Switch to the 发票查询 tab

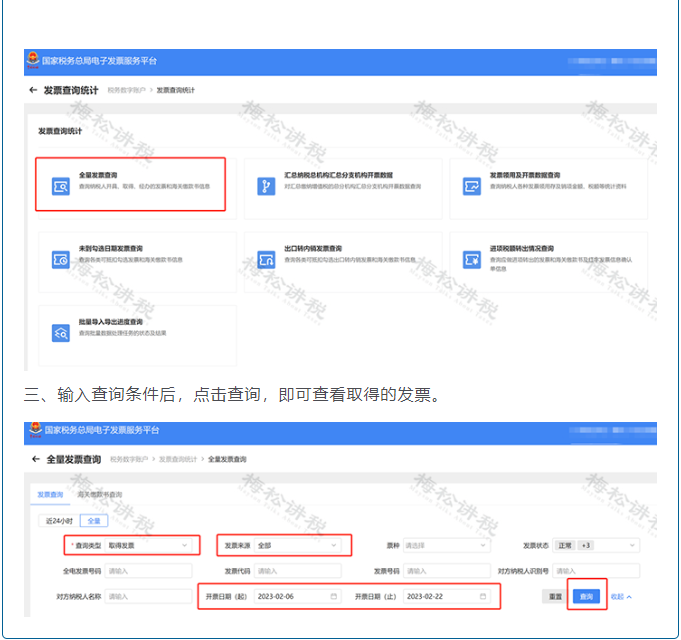coord(50,495)
